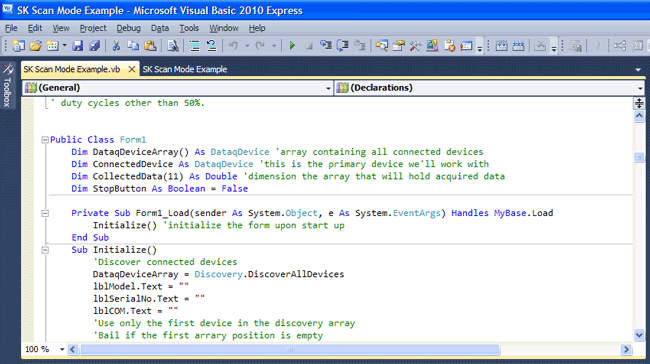This screenshot has height=364, width=650.
Task: Open the Toolbox wrench and hammer icon
Action: 415,46
